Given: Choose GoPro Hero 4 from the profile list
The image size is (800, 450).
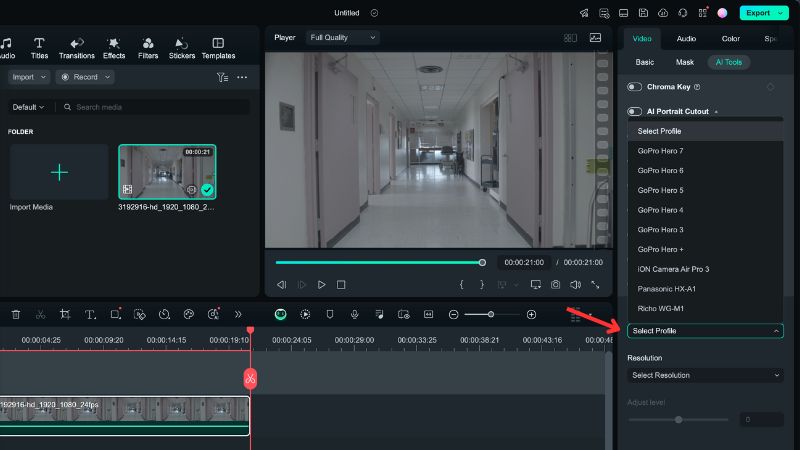Looking at the screenshot, I should [x=705, y=210].
